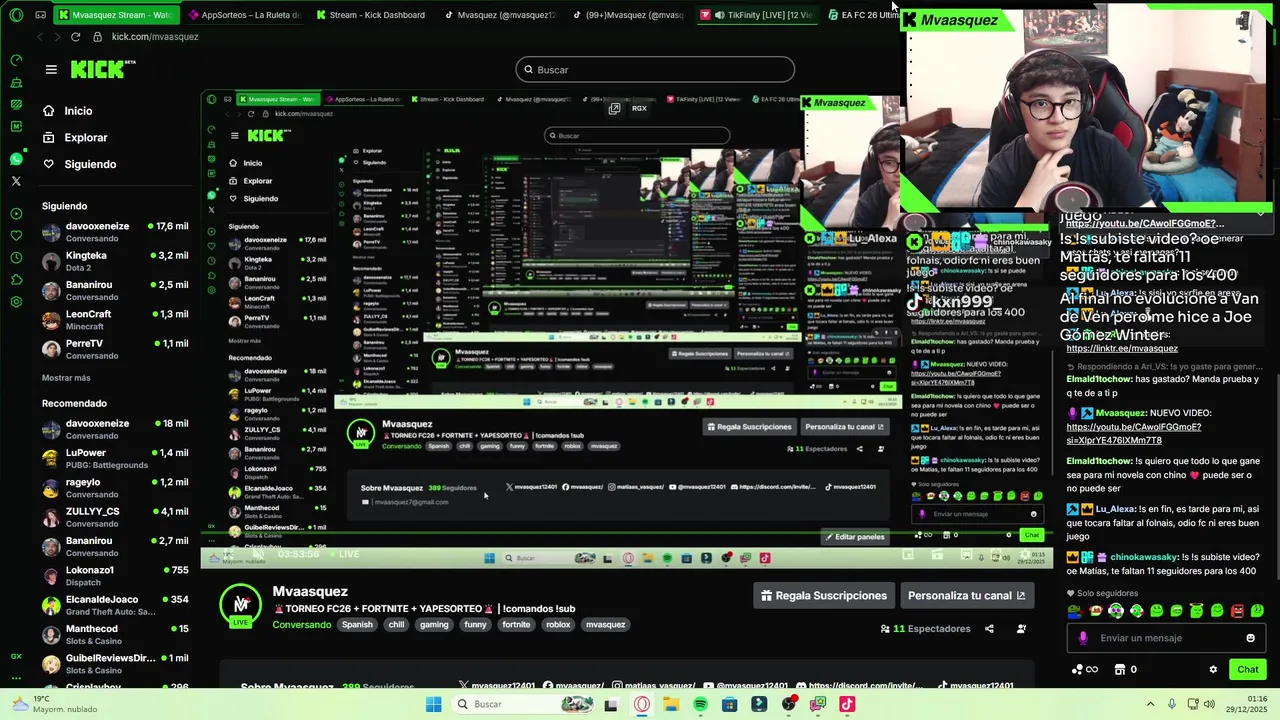Open ZULLYY_CS recommended channel
The image size is (1280, 720).
click(115, 517)
